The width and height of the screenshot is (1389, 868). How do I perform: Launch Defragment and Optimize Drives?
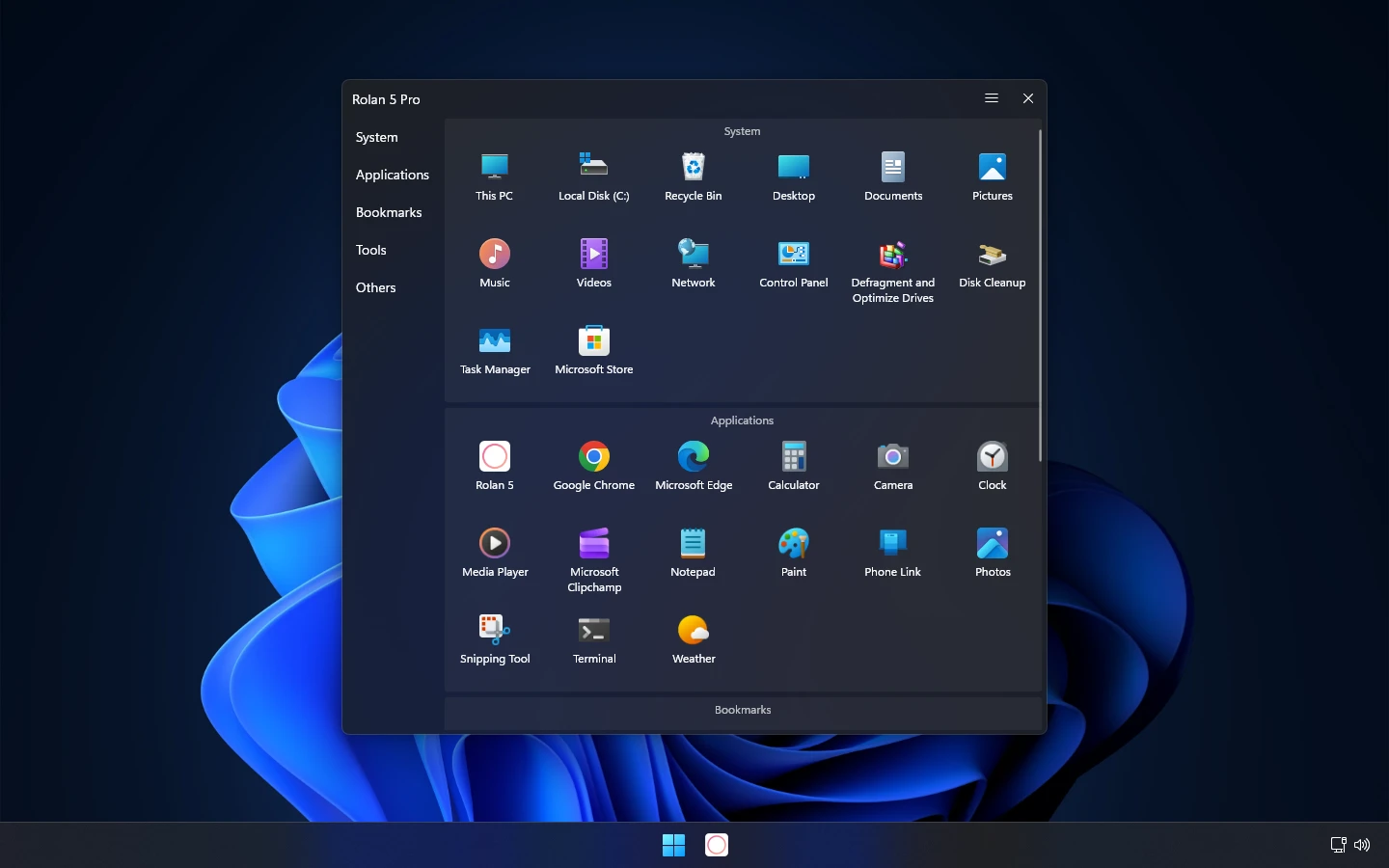tap(893, 270)
